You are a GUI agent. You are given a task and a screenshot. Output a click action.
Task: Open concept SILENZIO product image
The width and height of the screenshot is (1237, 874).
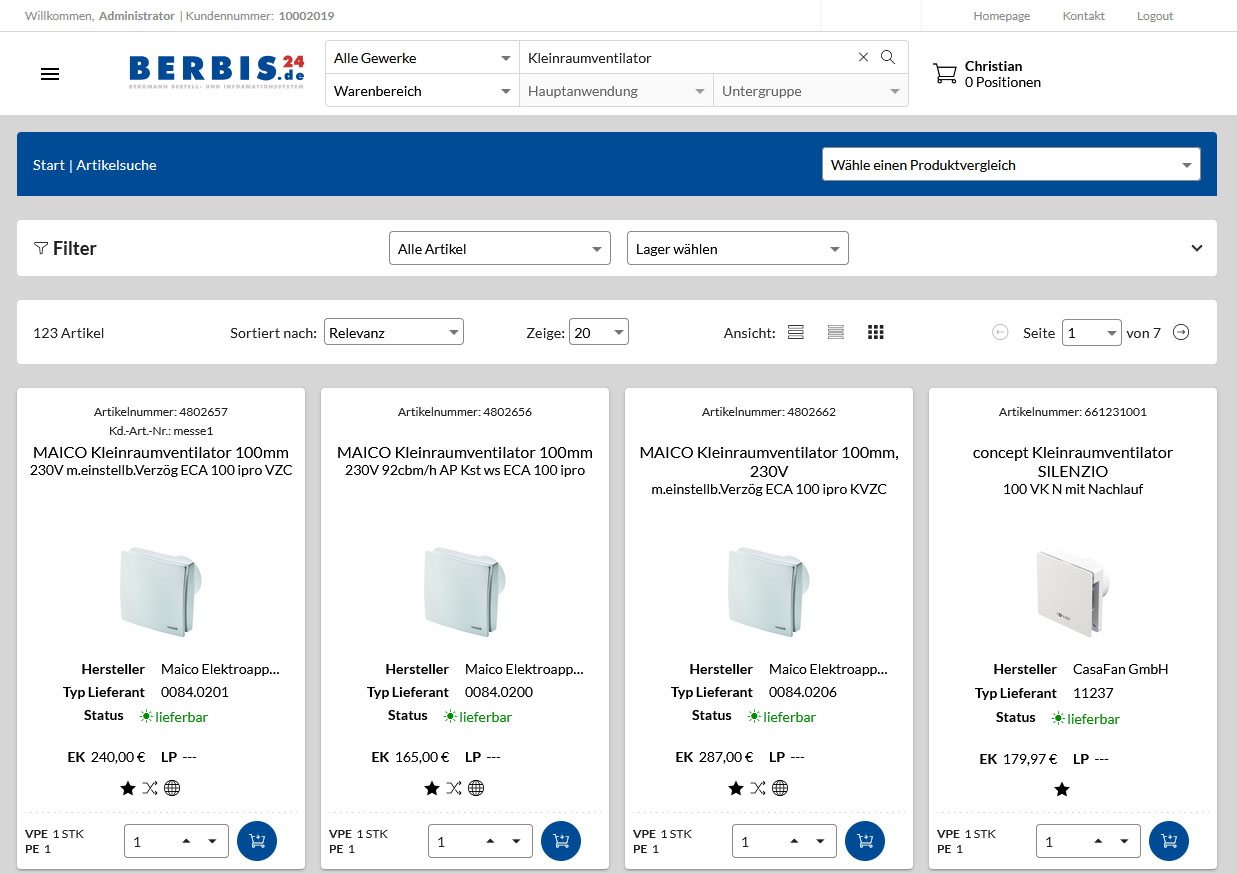pos(1073,593)
